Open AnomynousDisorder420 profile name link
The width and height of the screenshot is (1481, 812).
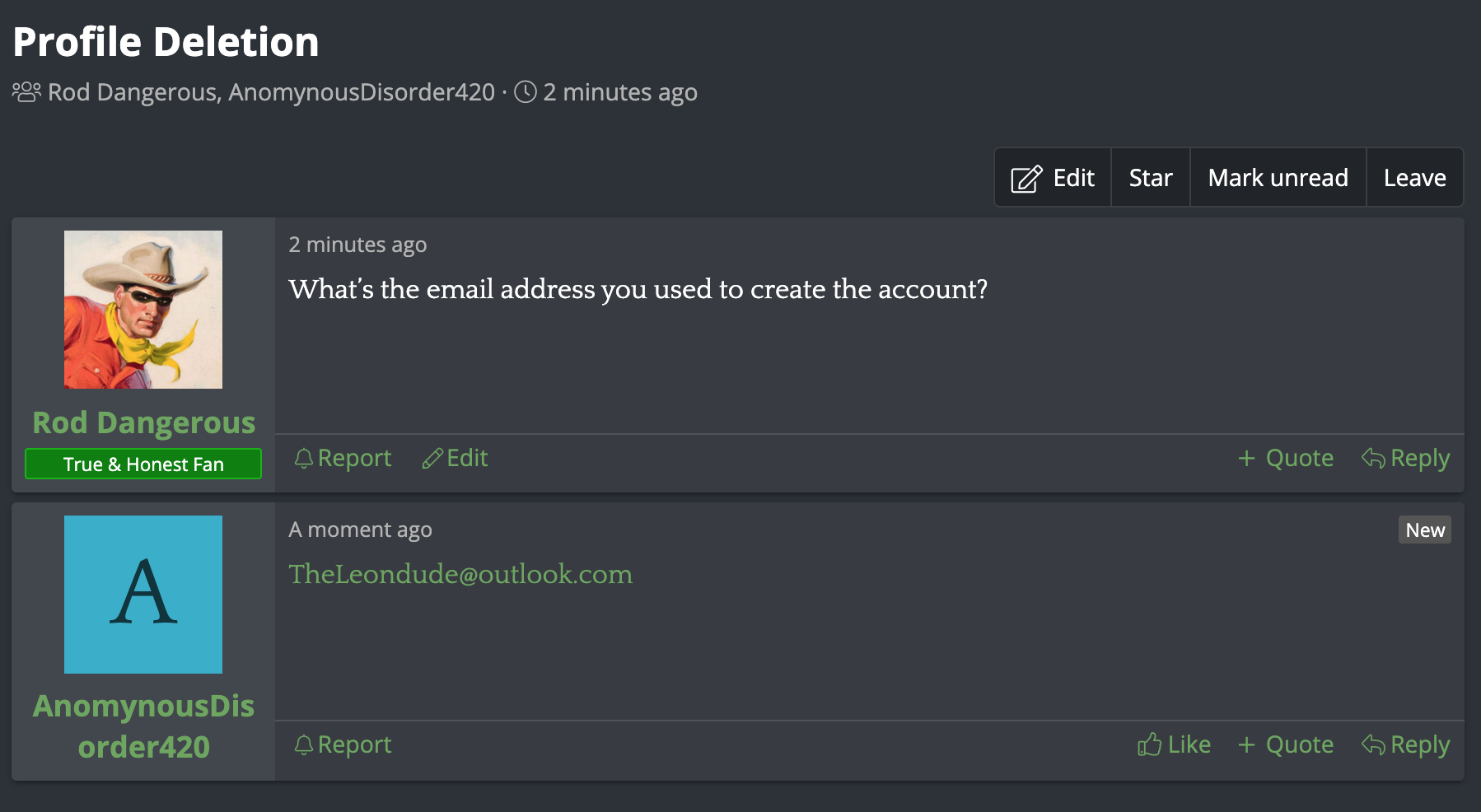[x=143, y=726]
